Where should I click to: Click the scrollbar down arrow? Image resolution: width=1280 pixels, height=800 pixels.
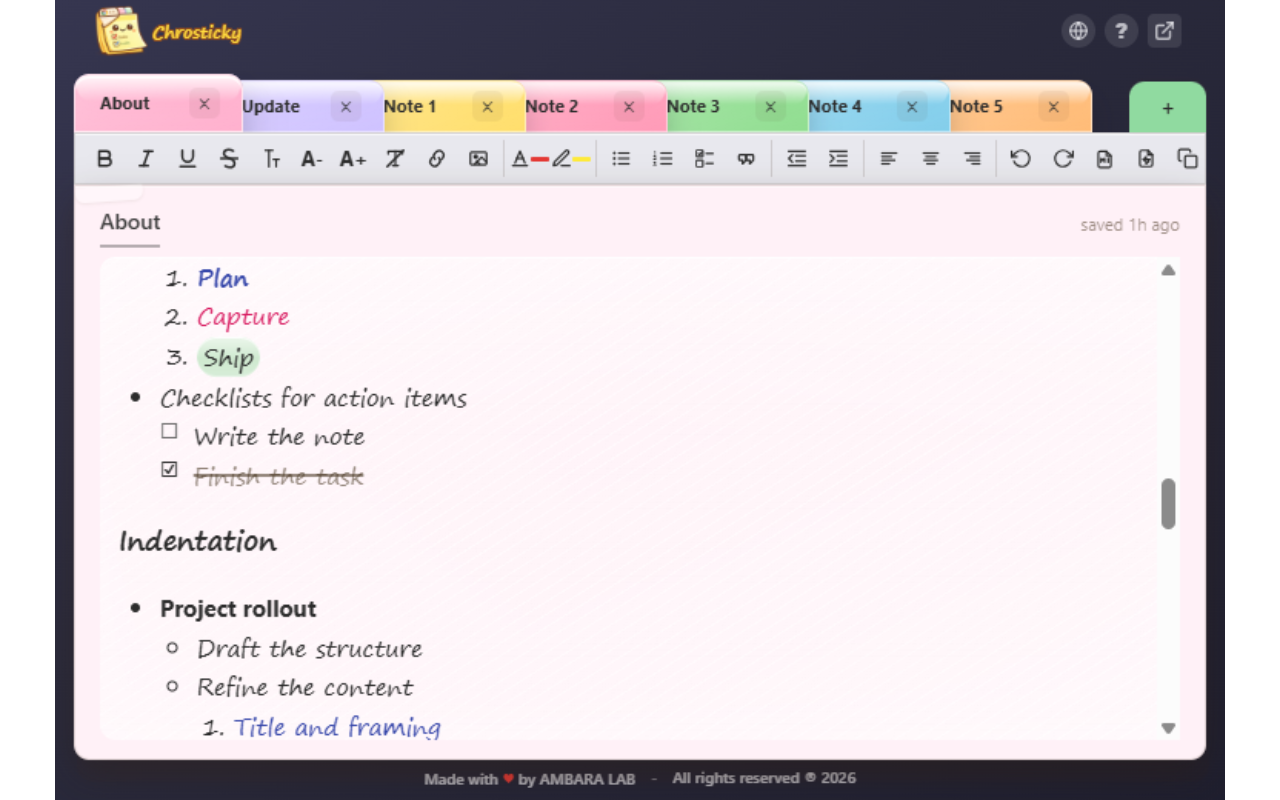coord(1168,728)
